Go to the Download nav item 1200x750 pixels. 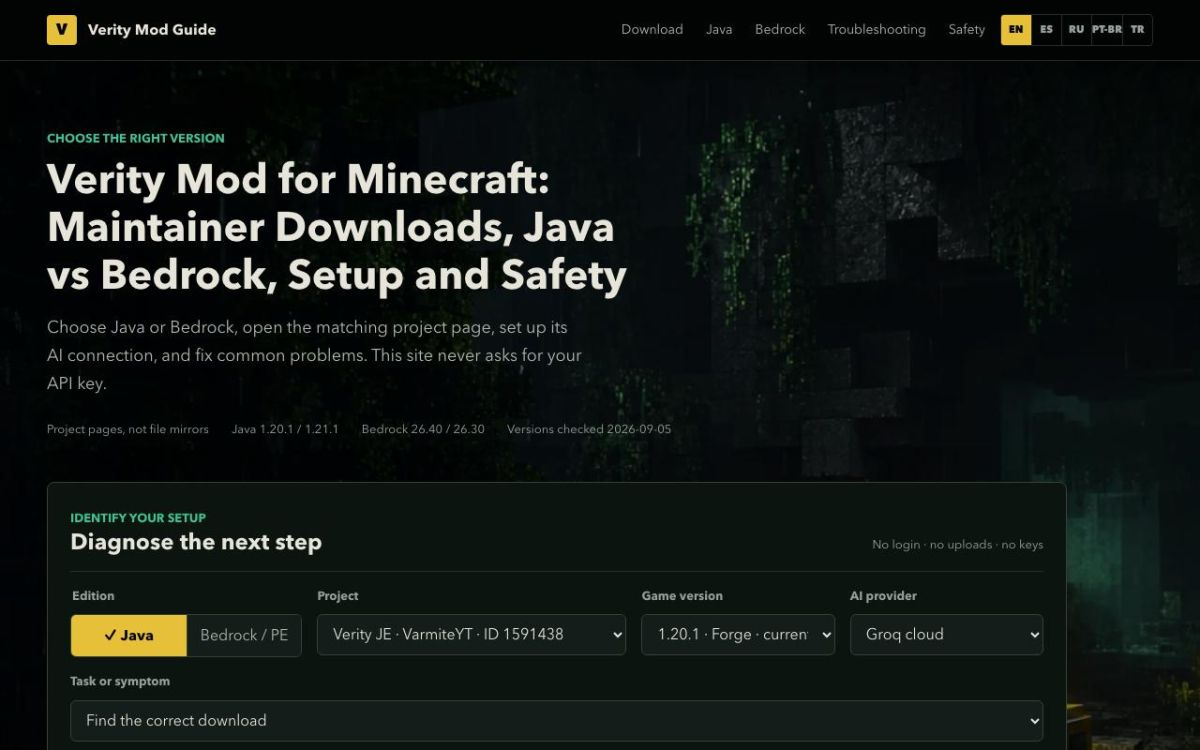(652, 30)
